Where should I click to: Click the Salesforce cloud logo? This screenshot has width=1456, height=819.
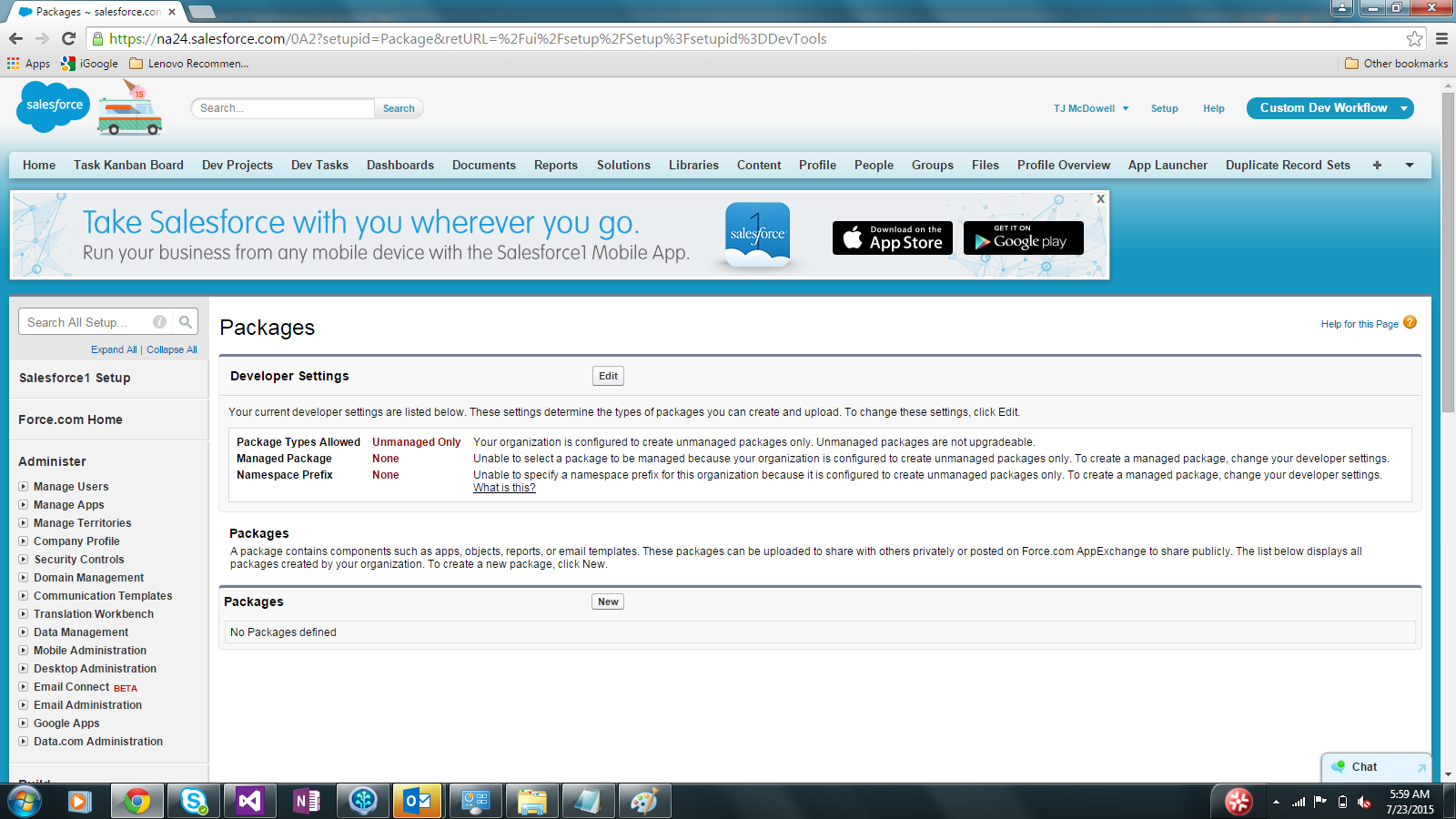click(54, 106)
